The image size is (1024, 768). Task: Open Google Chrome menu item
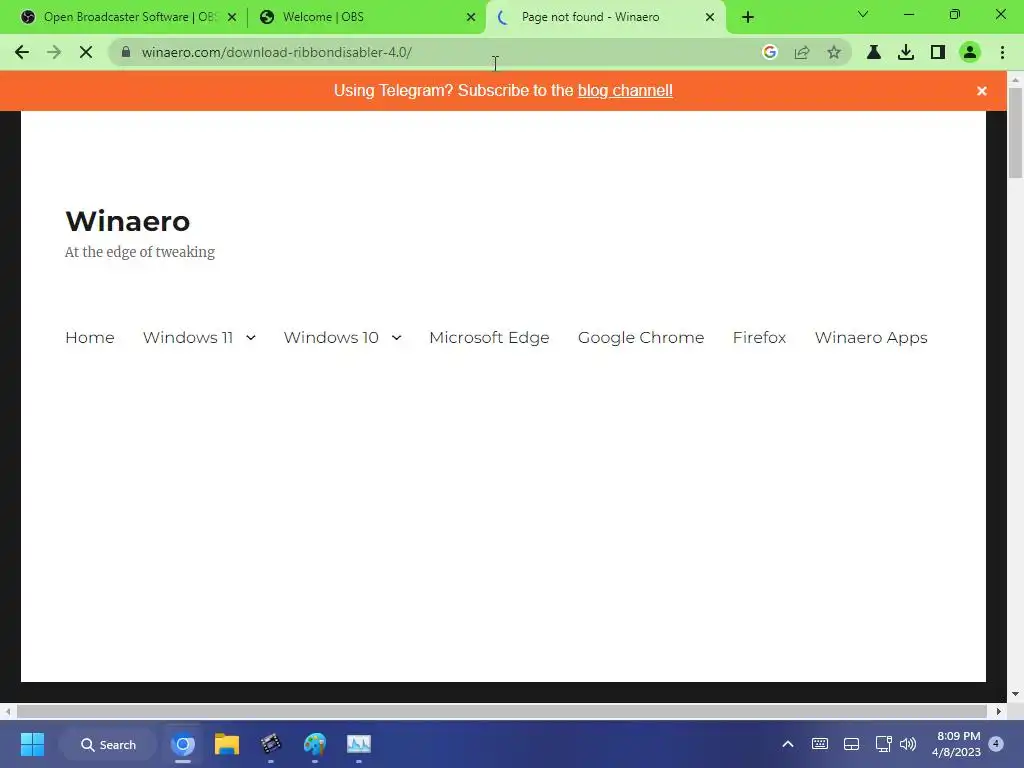641,338
